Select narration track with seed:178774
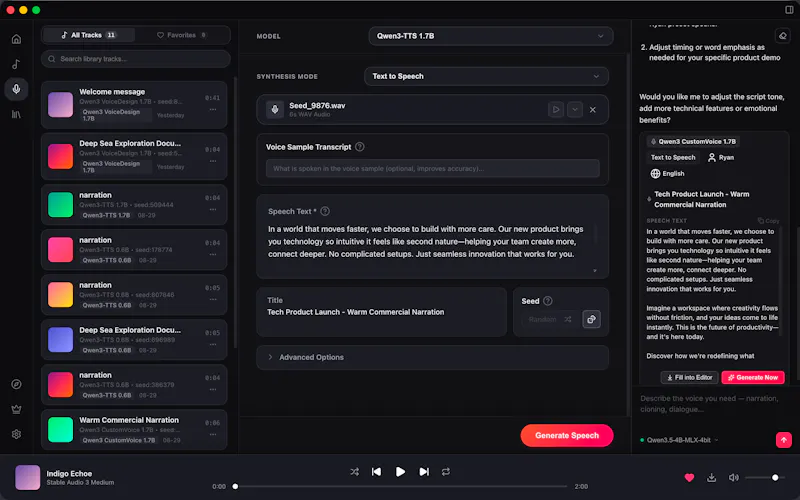This screenshot has height=500, width=800. (x=134, y=249)
